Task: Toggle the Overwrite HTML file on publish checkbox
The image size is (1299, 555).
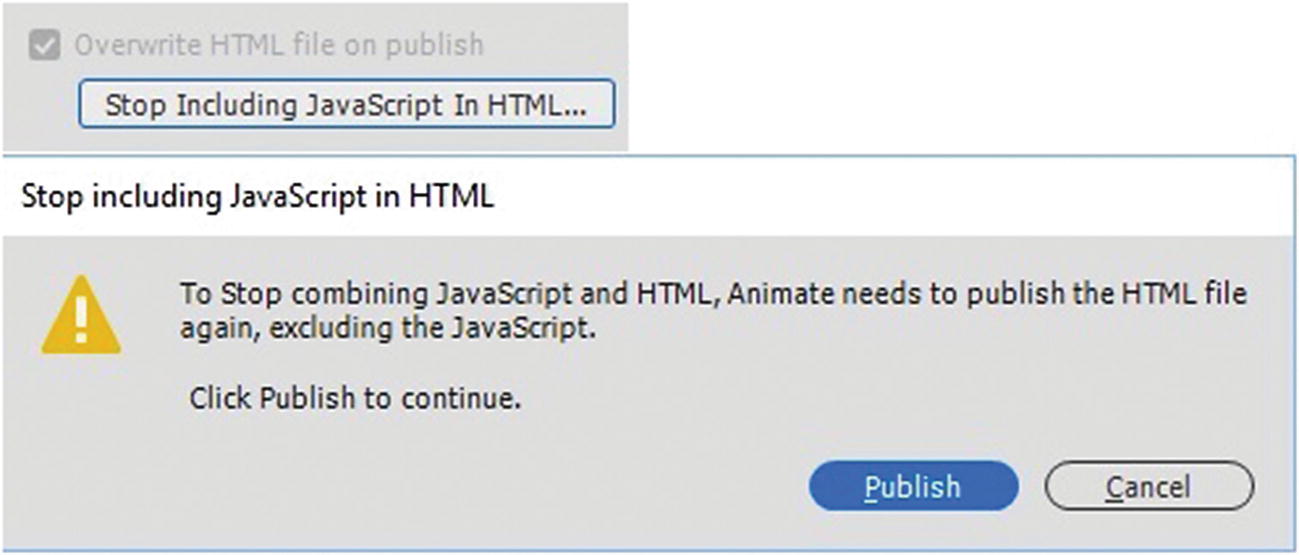Action: click(44, 45)
